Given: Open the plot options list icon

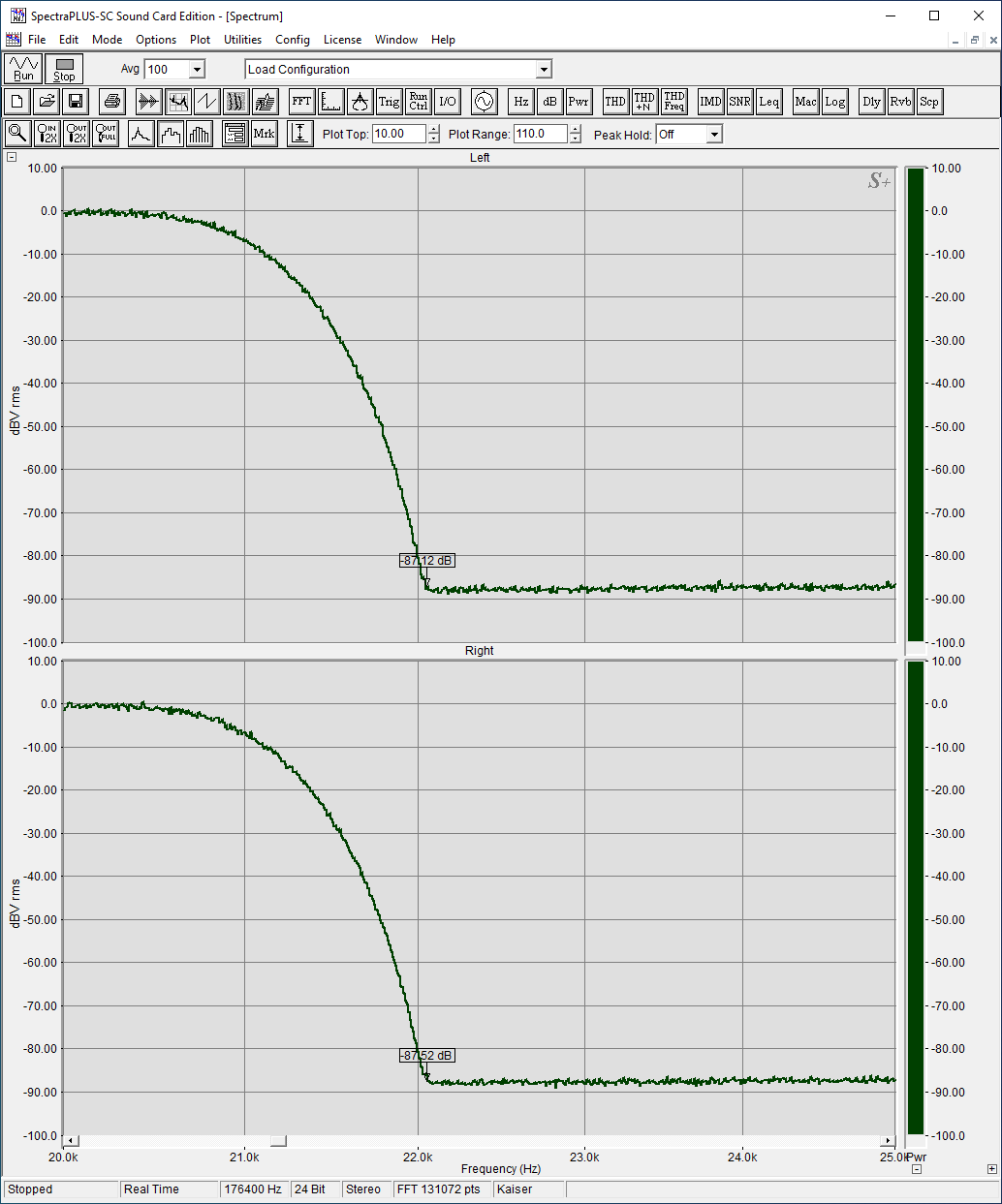Looking at the screenshot, I should 235,134.
